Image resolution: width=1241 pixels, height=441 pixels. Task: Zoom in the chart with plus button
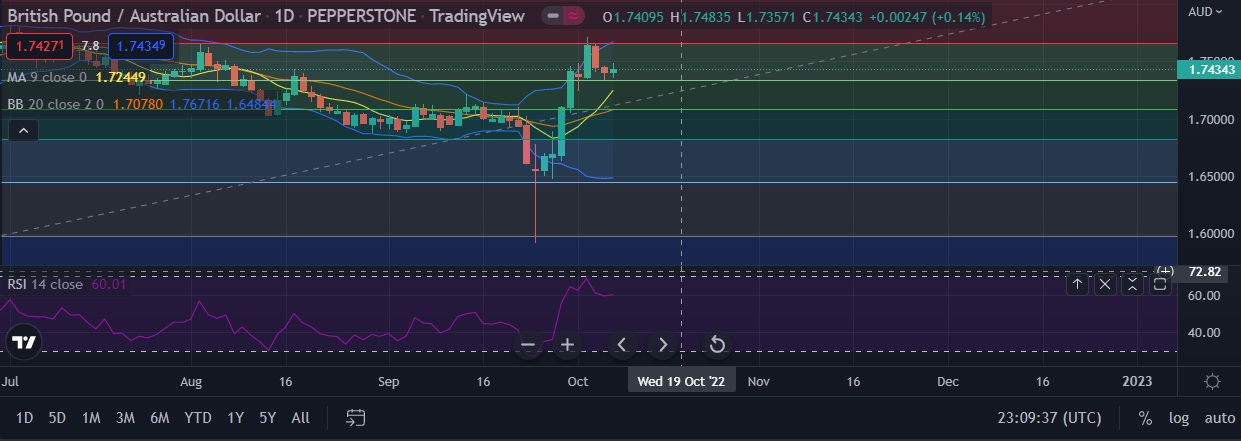pos(568,345)
